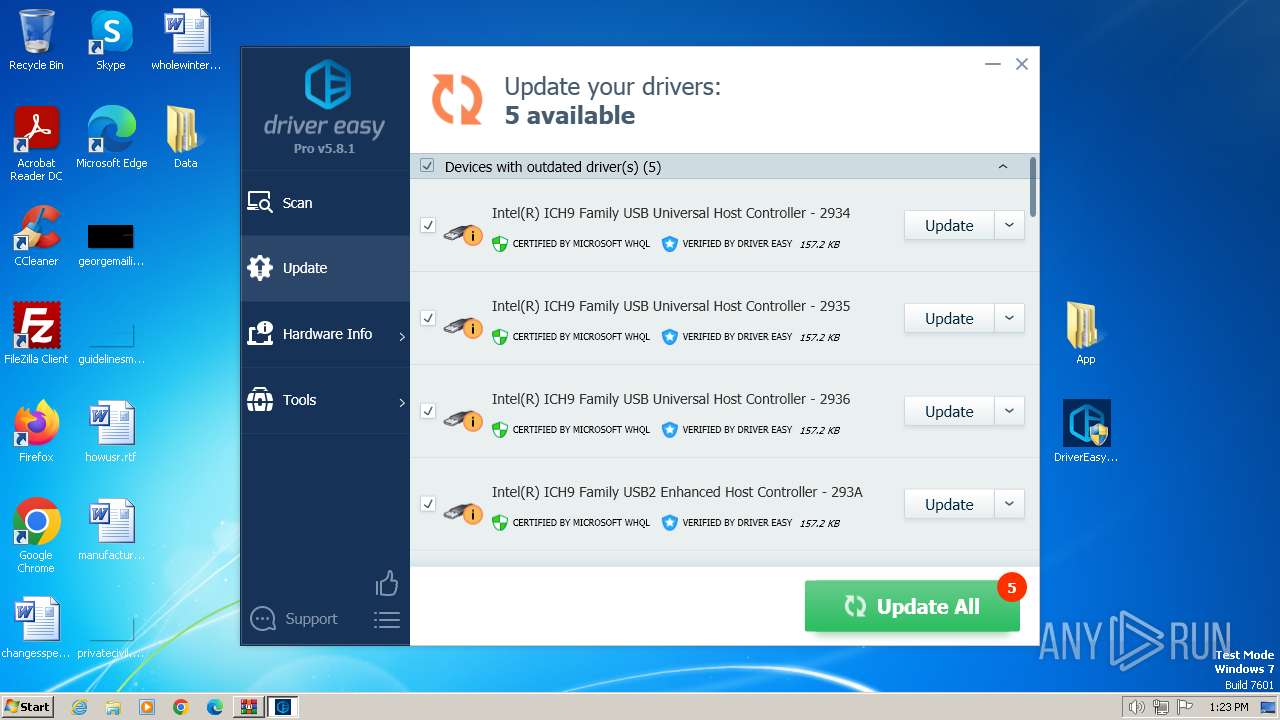The image size is (1280, 720).
Task: Click Update for controller 2935
Action: pos(949,319)
